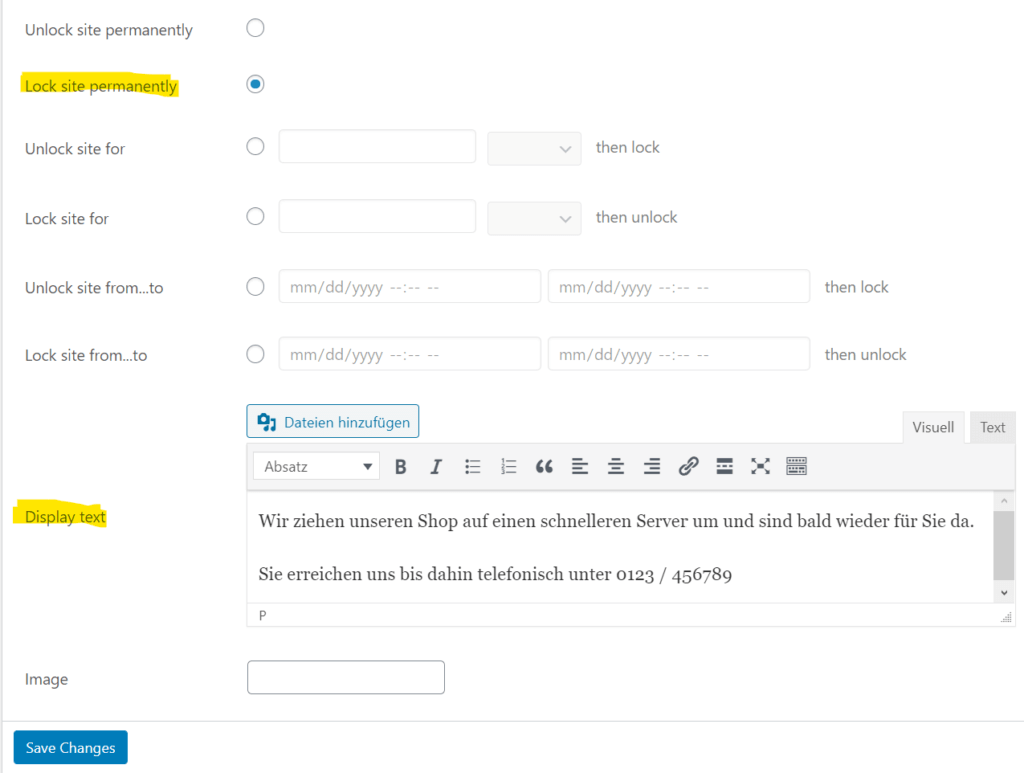Switch to the Text editor tab
1024x773 pixels.
pos(992,427)
